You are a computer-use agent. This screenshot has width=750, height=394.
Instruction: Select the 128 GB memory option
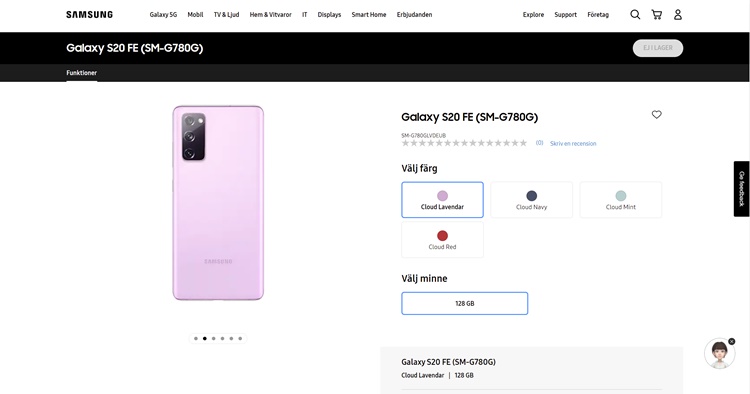coord(464,303)
